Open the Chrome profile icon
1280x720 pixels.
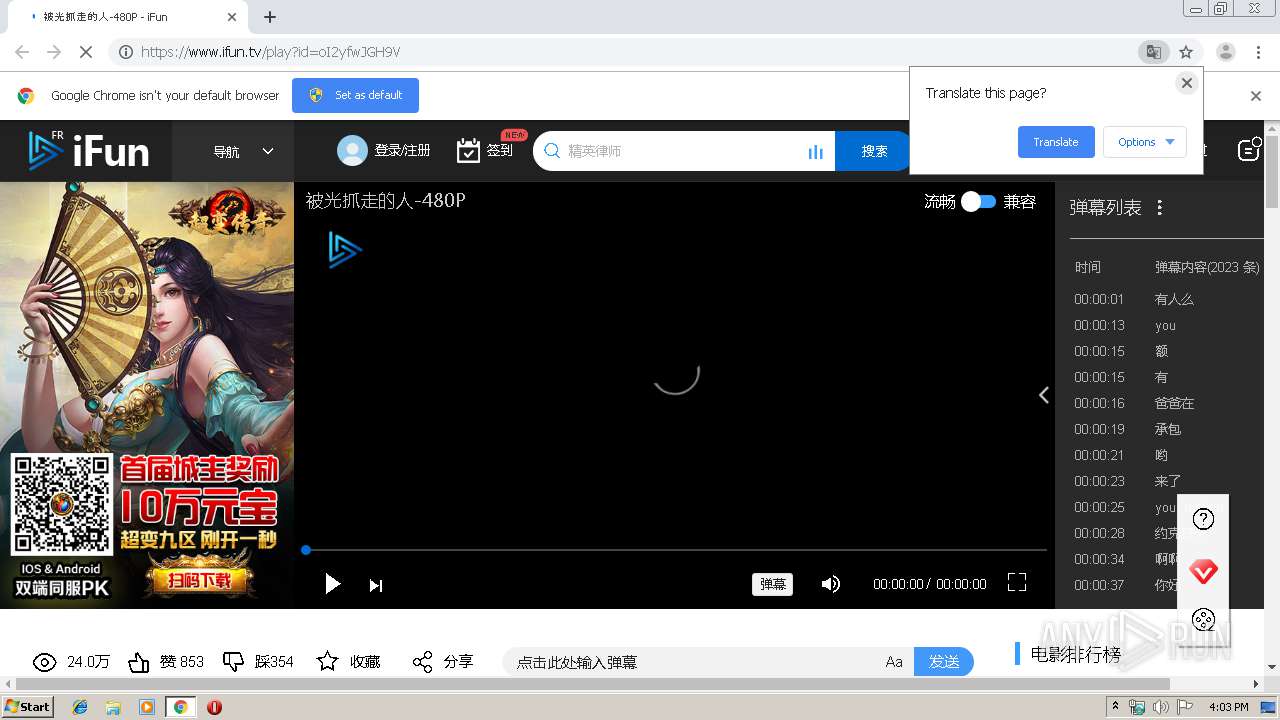click(x=1226, y=52)
